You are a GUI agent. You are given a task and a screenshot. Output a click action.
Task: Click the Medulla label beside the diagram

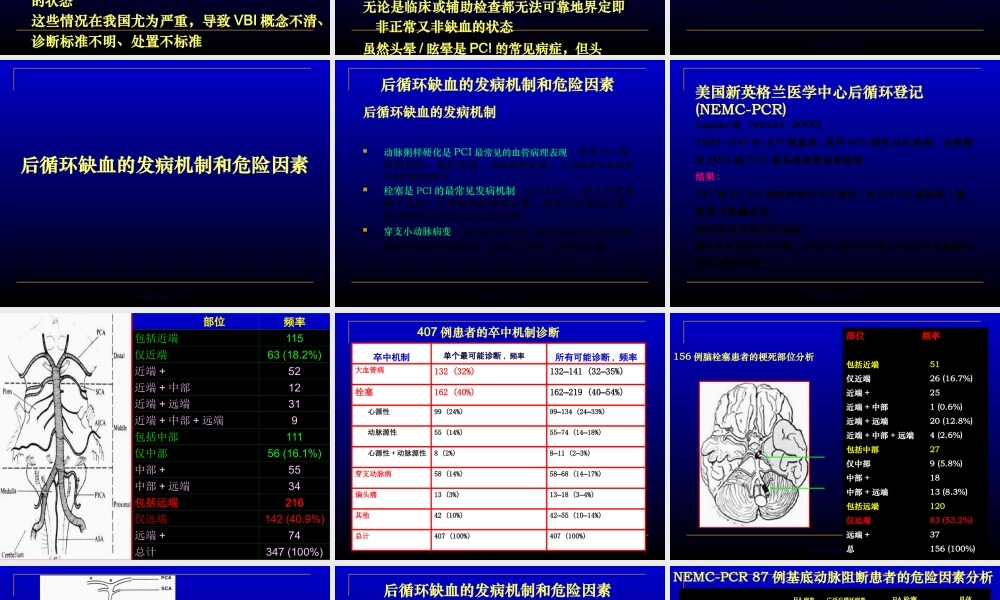coord(9,490)
